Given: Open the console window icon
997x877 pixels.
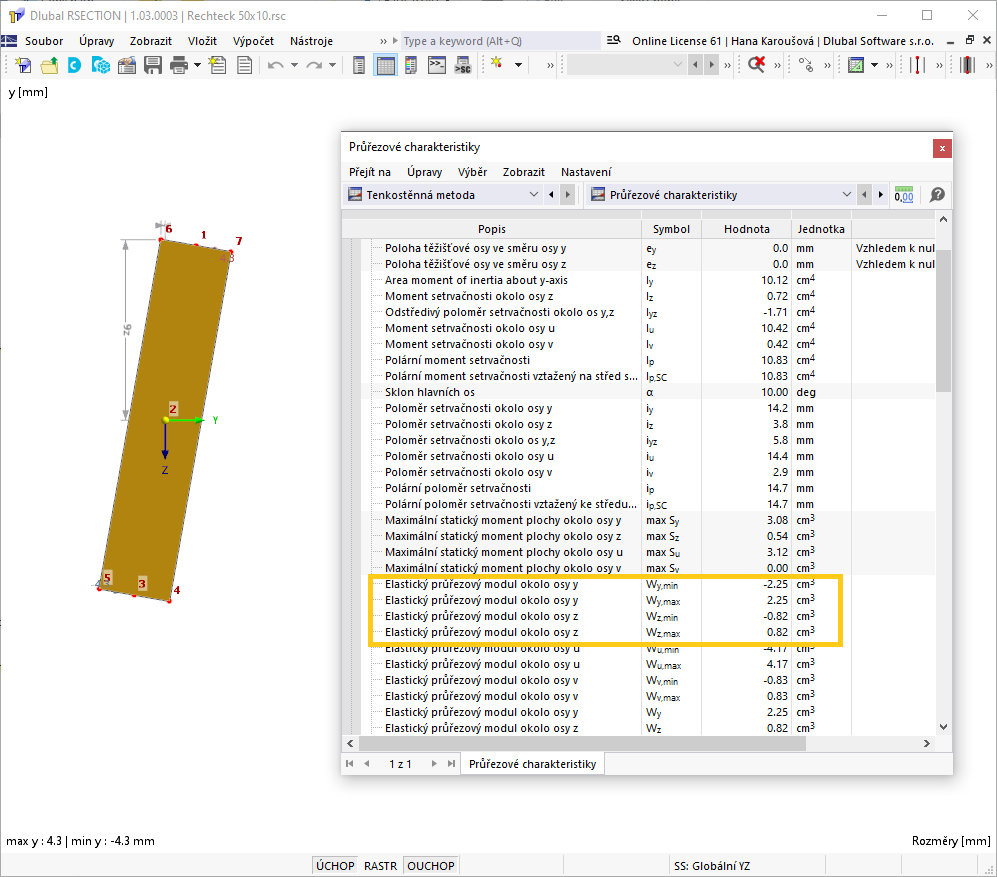Looking at the screenshot, I should tap(437, 65).
